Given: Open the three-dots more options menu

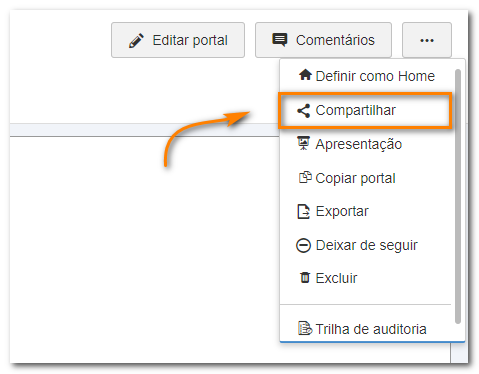Looking at the screenshot, I should click(x=427, y=40).
